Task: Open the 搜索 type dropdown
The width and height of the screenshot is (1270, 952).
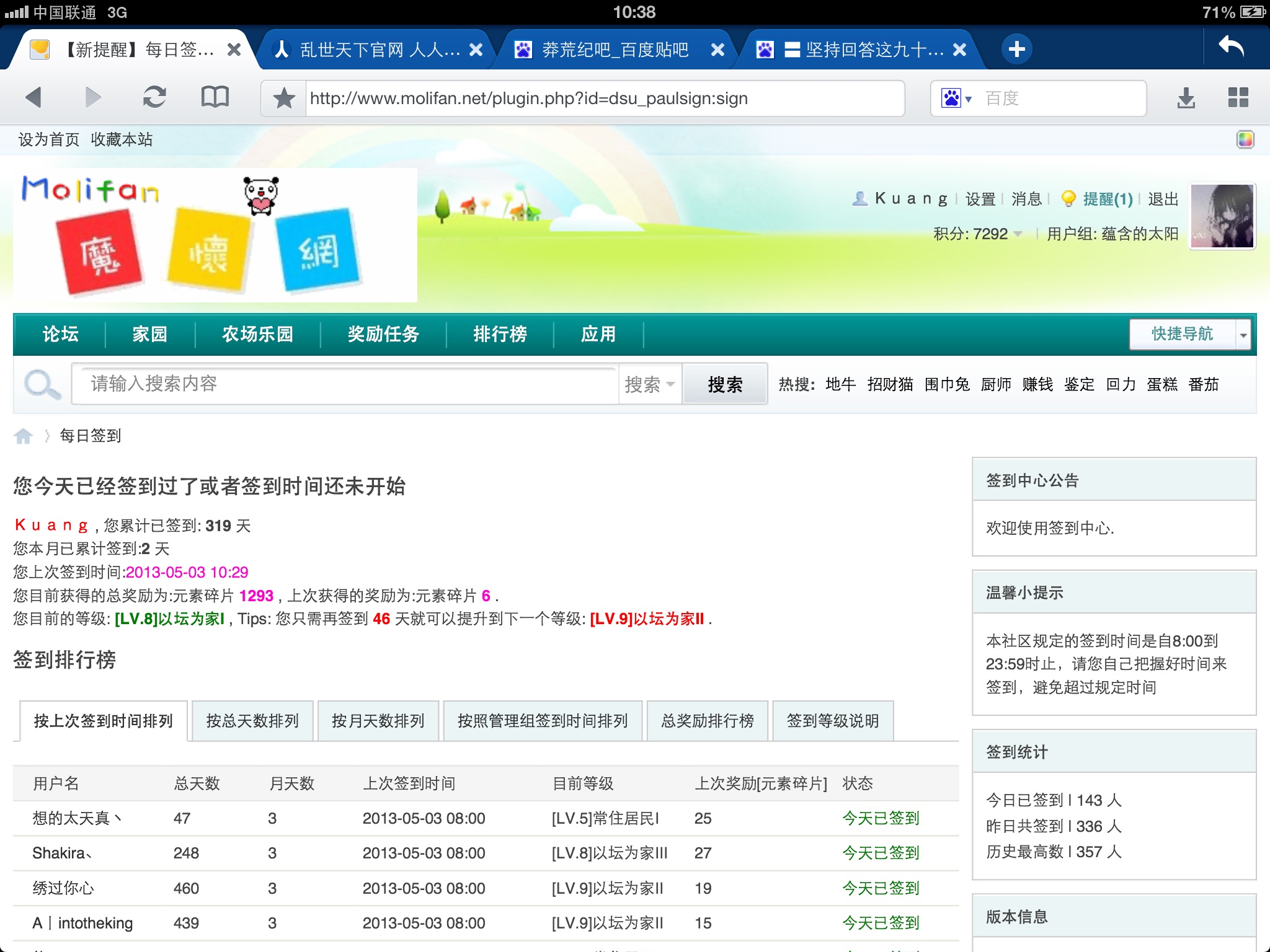Action: pos(650,384)
